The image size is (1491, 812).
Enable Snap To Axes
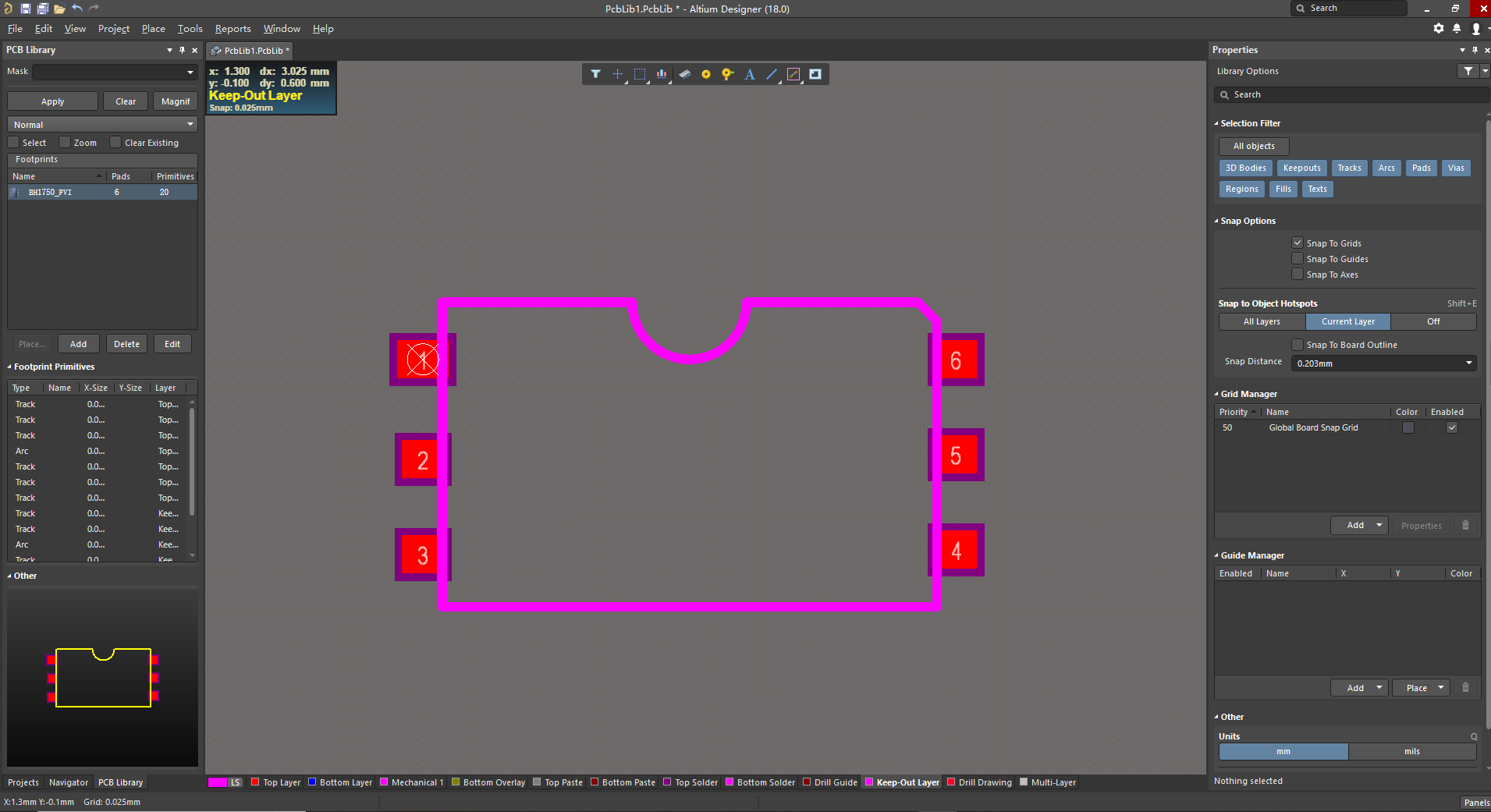pyautogui.click(x=1298, y=274)
